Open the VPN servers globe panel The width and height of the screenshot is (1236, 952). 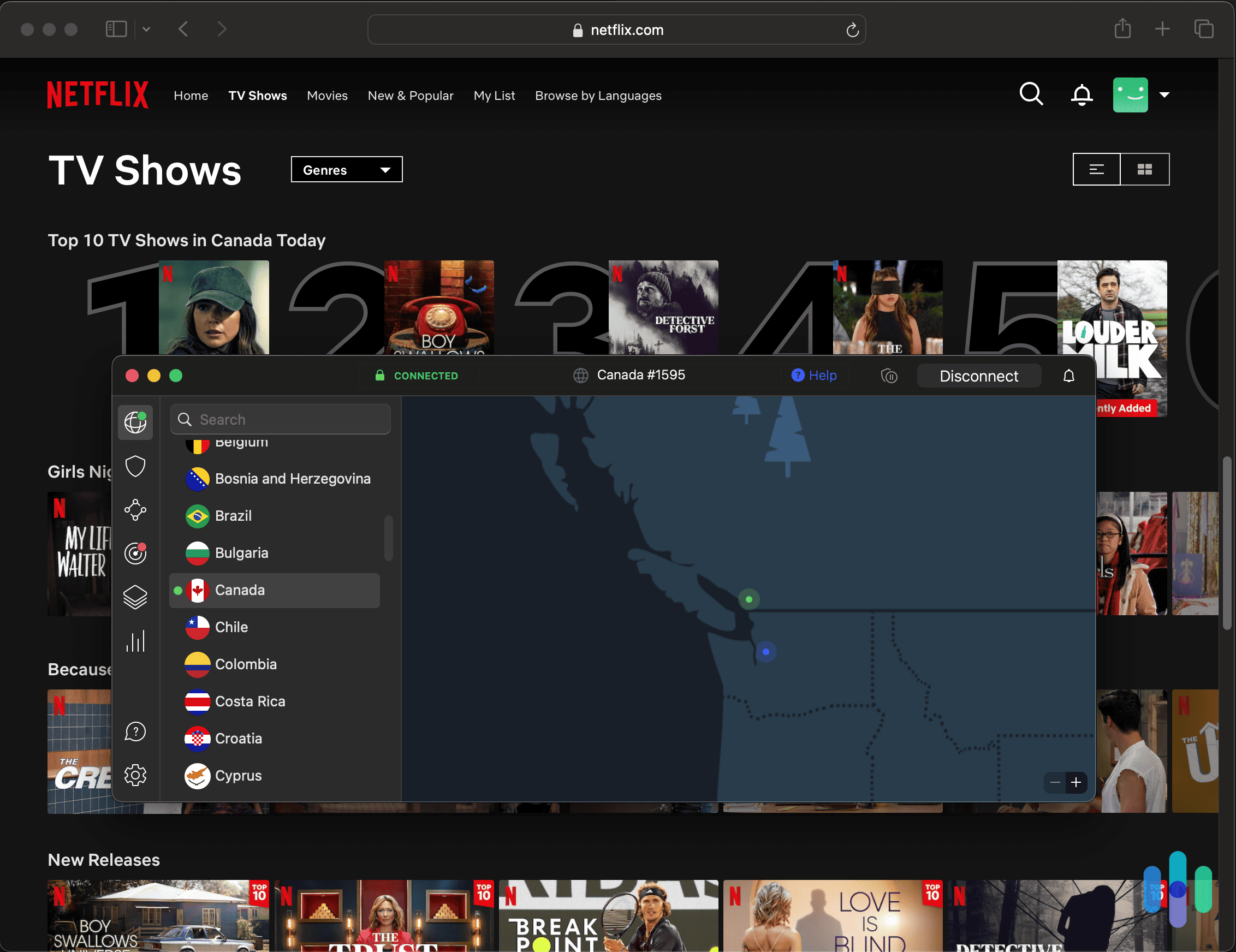(135, 422)
